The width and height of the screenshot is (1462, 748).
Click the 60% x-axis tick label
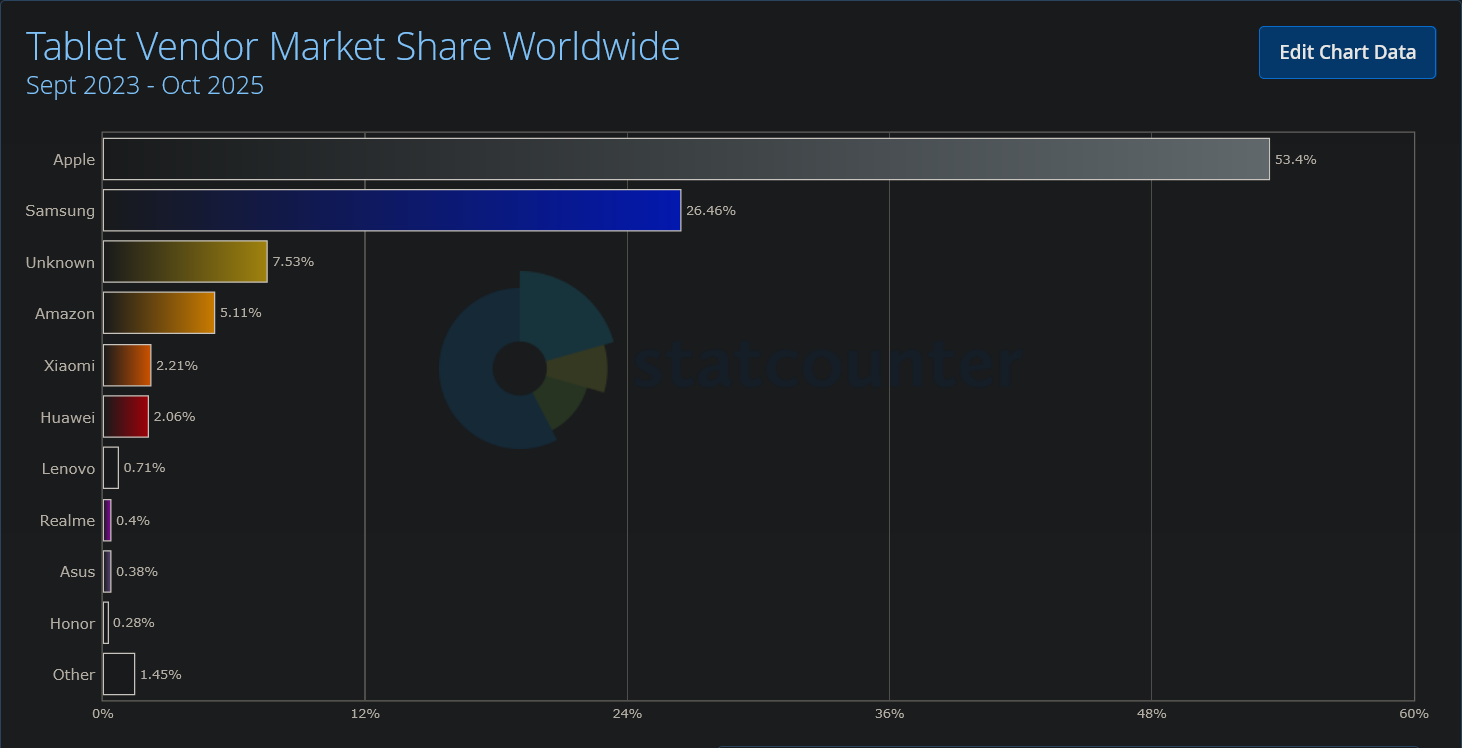pyautogui.click(x=1414, y=714)
